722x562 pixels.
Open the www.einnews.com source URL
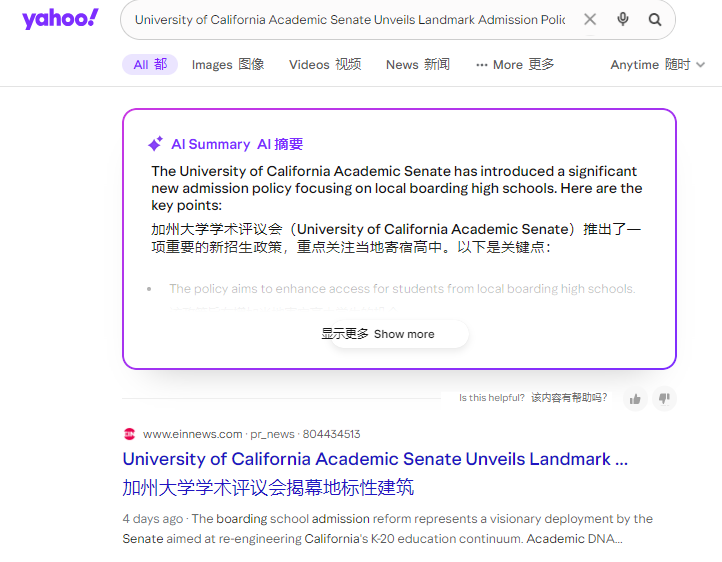click(x=251, y=434)
